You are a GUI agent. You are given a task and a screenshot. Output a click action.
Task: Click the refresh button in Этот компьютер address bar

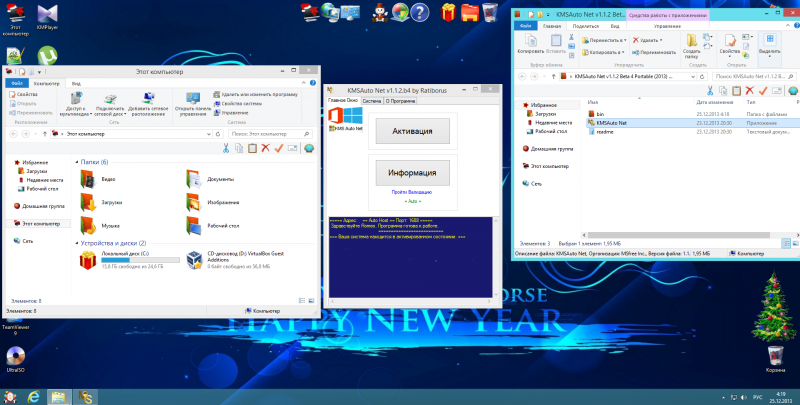[218, 134]
